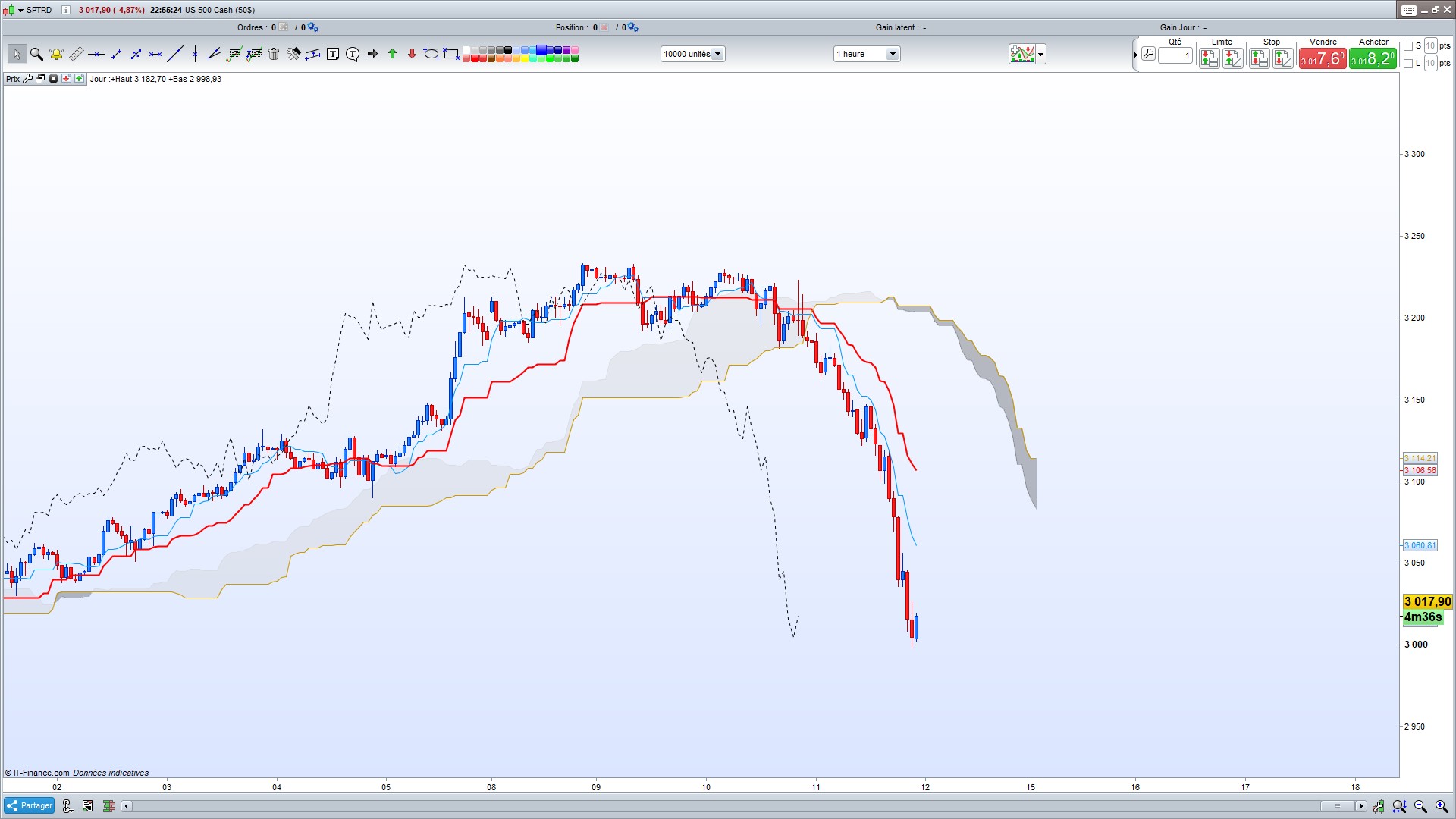The image size is (1456, 819).
Task: Click the 3 017,90 current price label
Action: pyautogui.click(x=1427, y=602)
